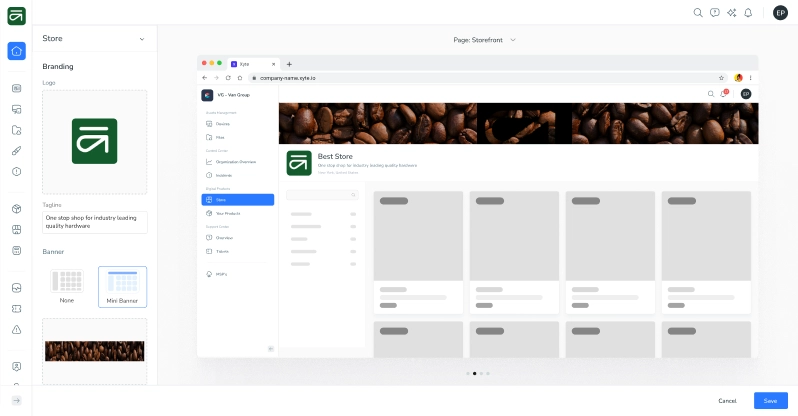Open the folder files icon in the sidebar
Screen dimensions: 798x416
(16, 130)
